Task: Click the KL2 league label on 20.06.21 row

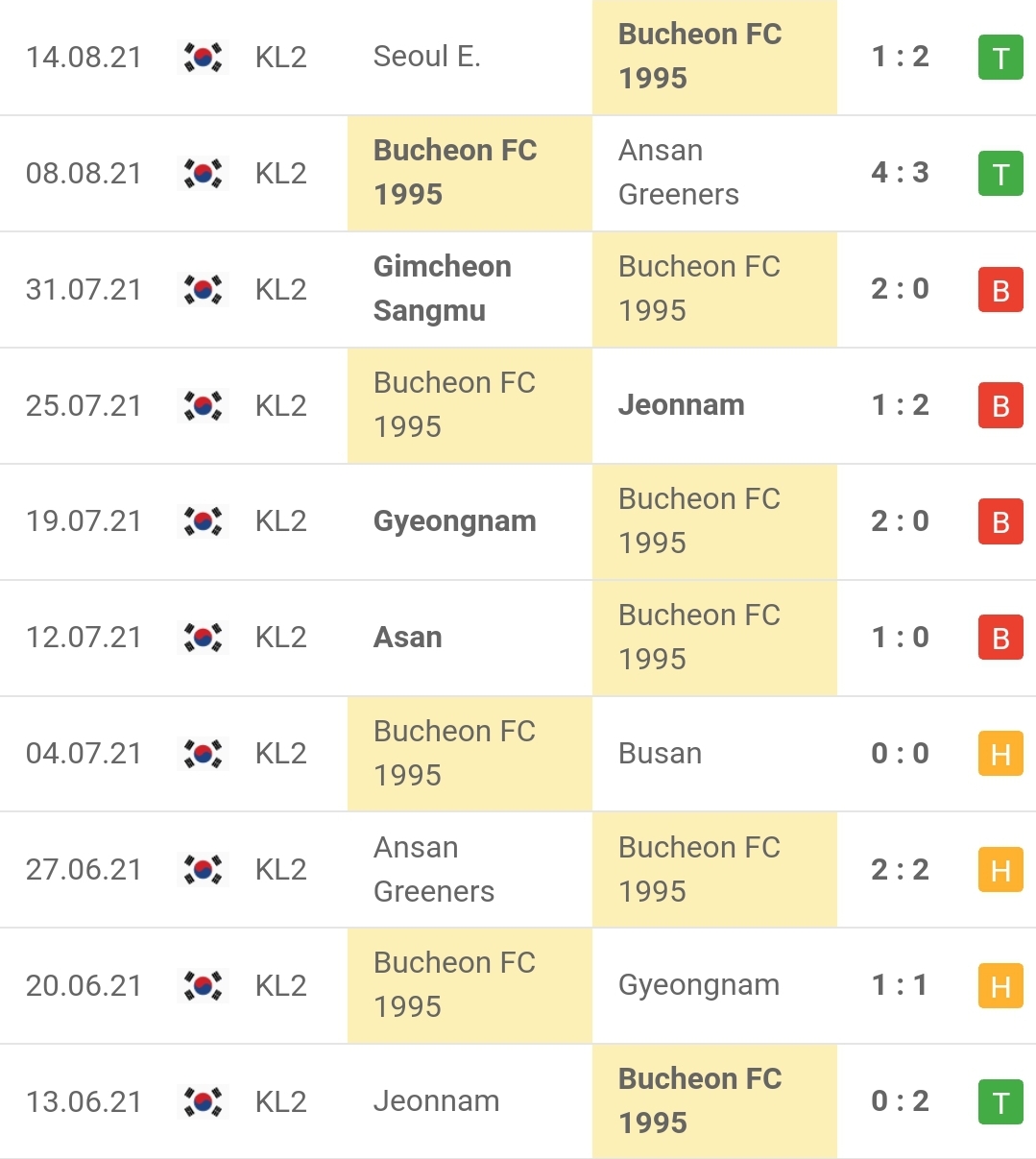Action: coord(280,986)
